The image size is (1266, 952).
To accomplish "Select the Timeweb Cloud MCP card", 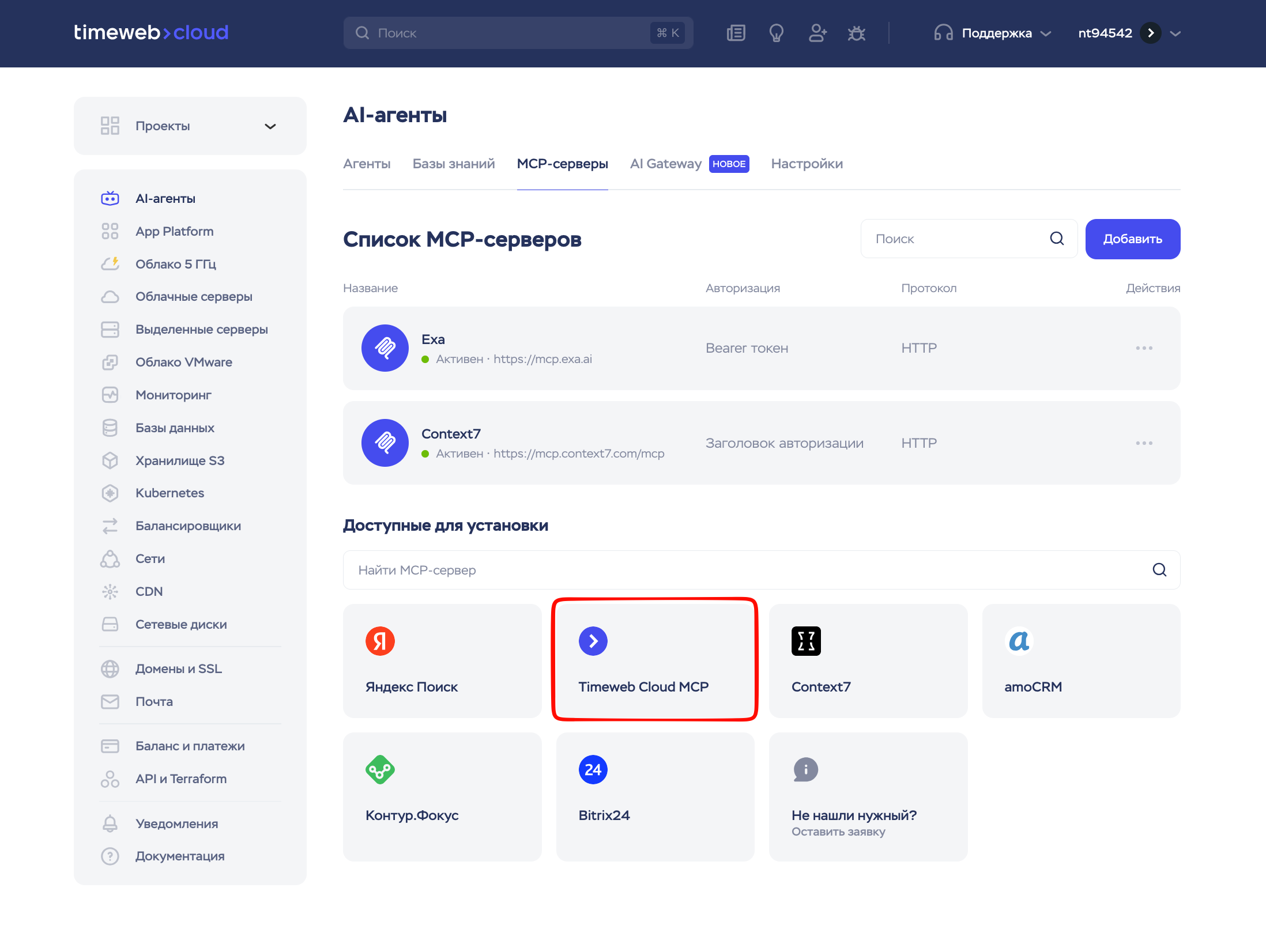I will pos(654,660).
